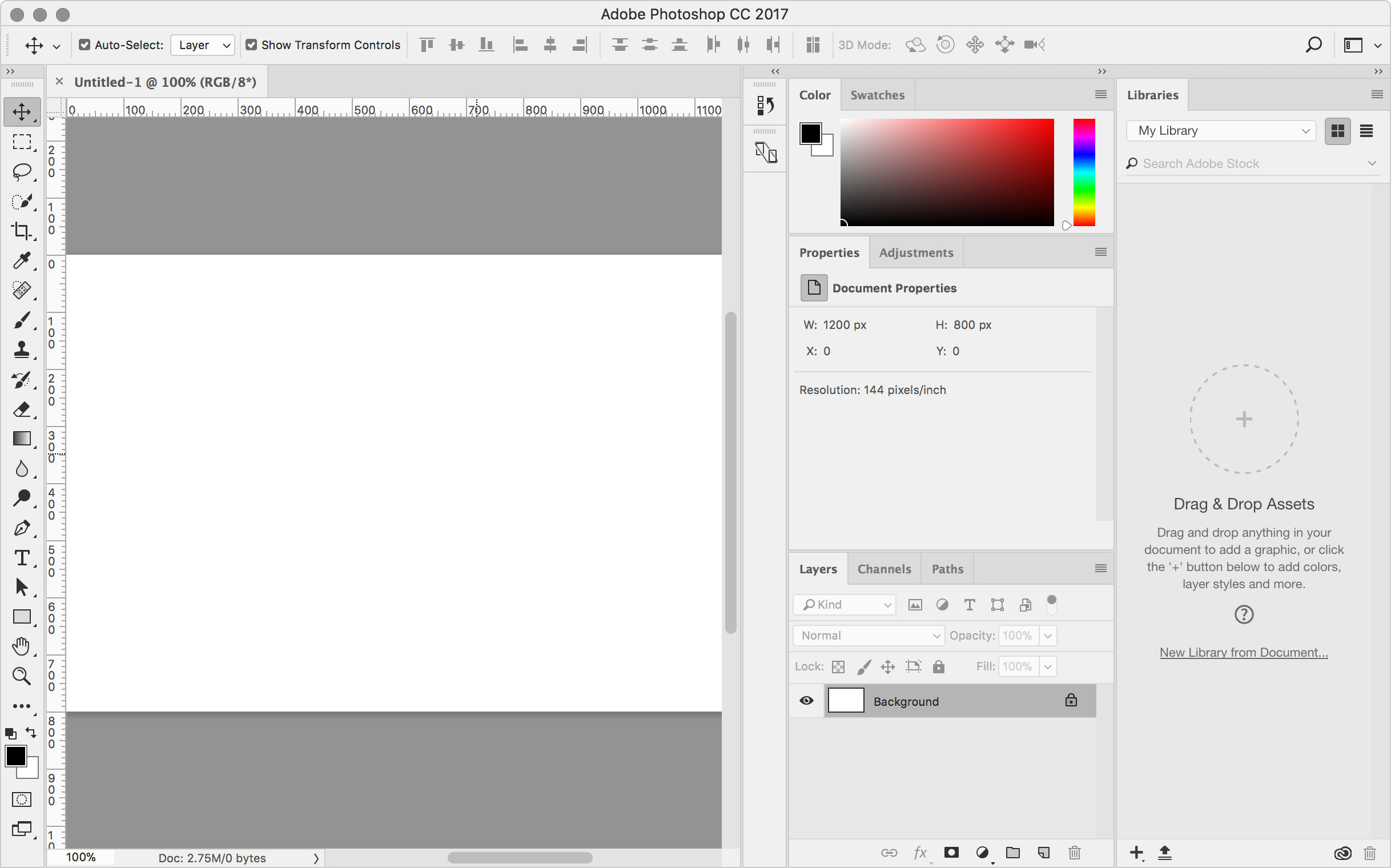Select the Hand tool
Image resolution: width=1391 pixels, height=868 pixels.
22,647
